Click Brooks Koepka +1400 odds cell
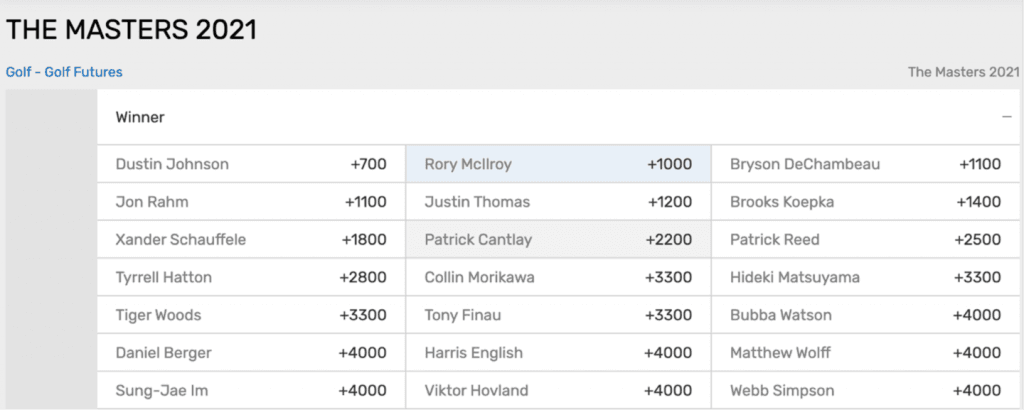The height and width of the screenshot is (410, 1024). (865, 202)
